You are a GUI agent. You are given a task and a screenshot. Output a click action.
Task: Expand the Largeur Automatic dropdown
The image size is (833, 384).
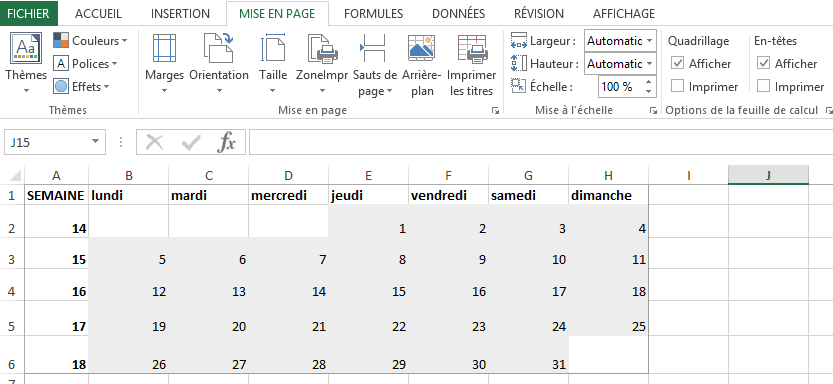[x=620, y=41]
